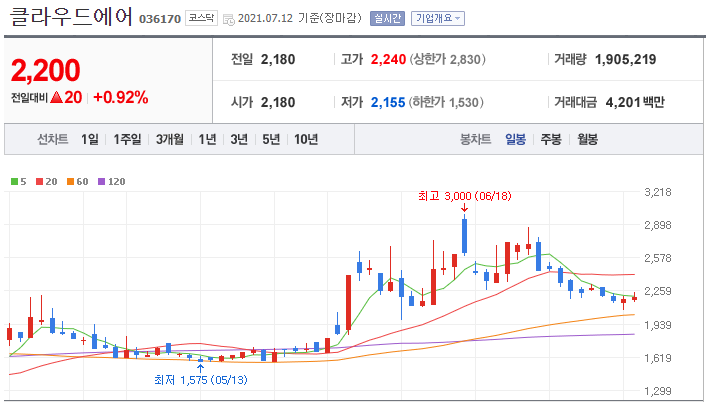Click the 하한가 1,530 text
This screenshot has width=706, height=402.
(x=446, y=103)
